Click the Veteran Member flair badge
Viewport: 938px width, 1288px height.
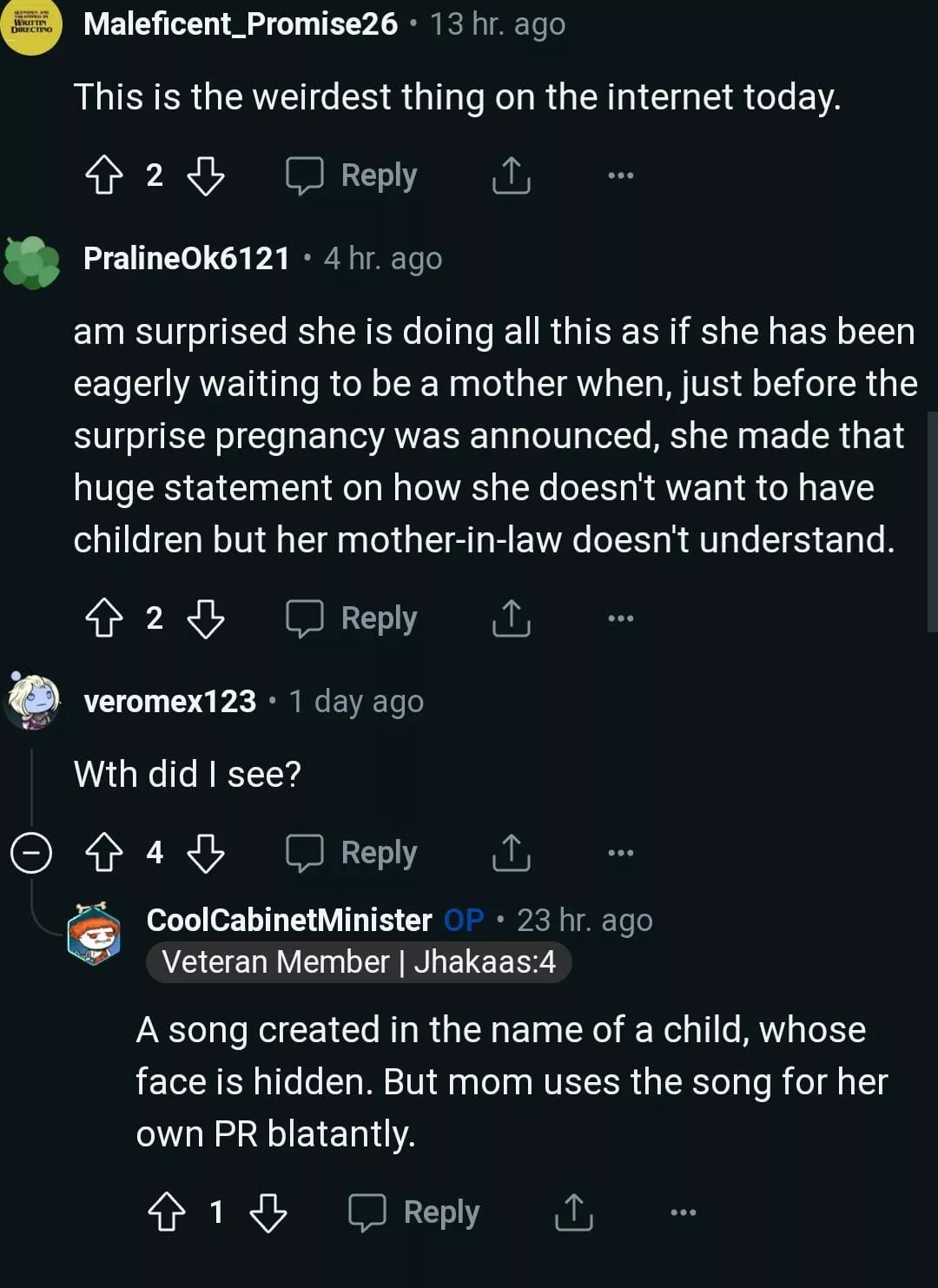359,962
